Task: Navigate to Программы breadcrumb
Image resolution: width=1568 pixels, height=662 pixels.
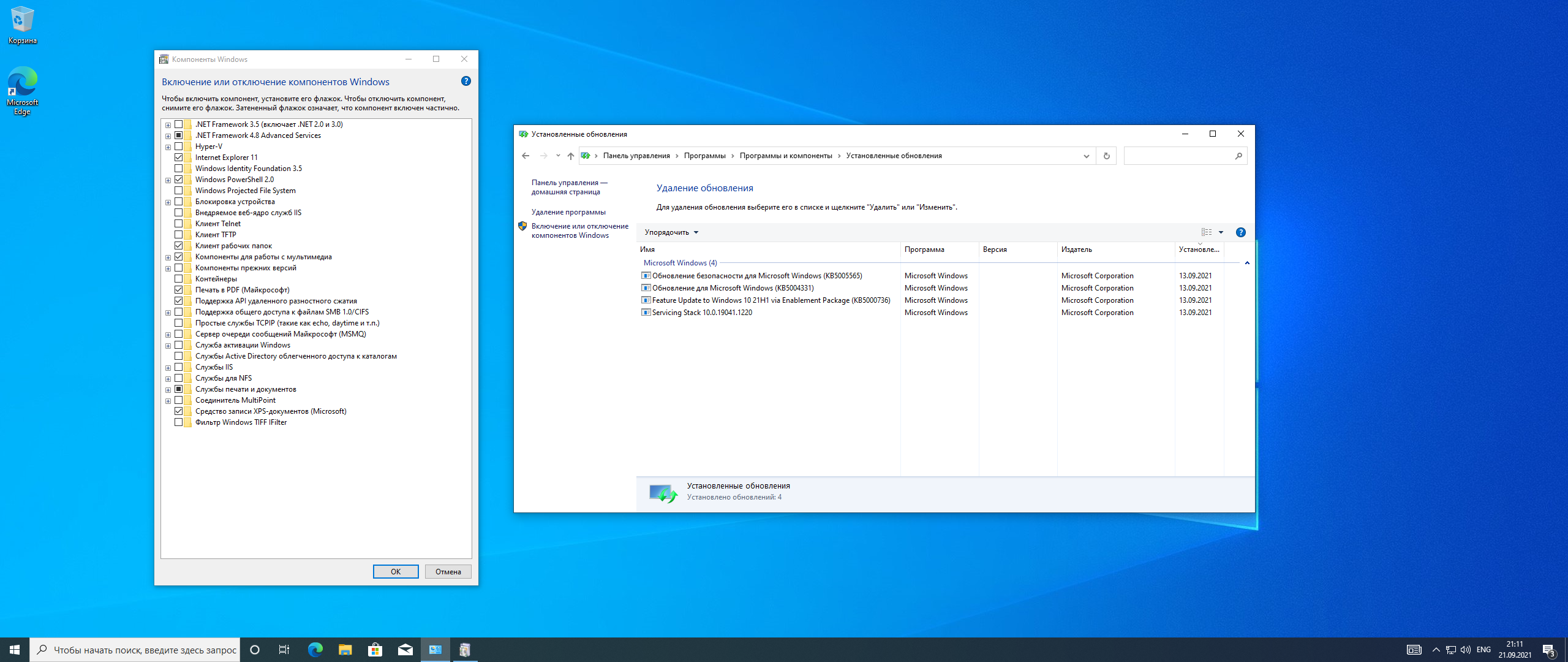Action: point(704,156)
